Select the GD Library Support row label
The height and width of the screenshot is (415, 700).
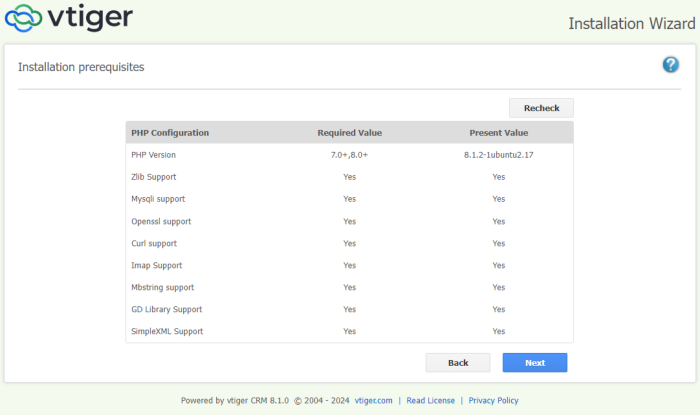[166, 309]
